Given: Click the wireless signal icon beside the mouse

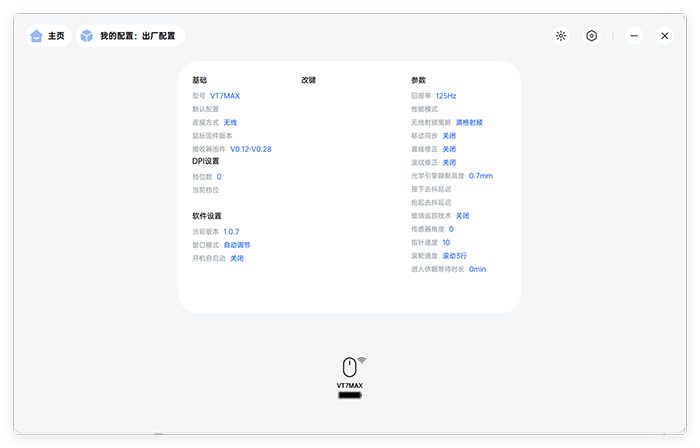Looking at the screenshot, I should click(362, 359).
